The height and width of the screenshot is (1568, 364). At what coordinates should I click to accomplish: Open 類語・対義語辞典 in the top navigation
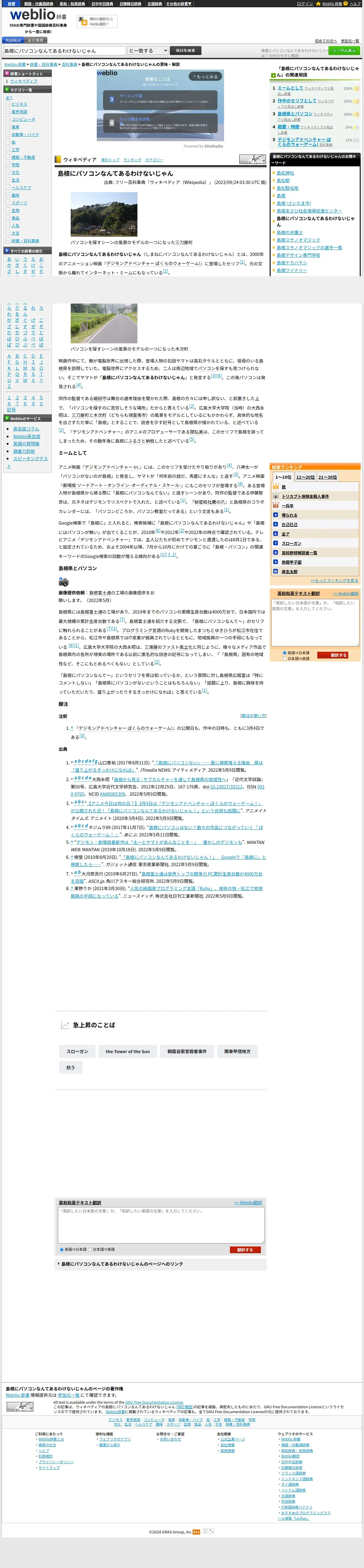pos(38,4)
